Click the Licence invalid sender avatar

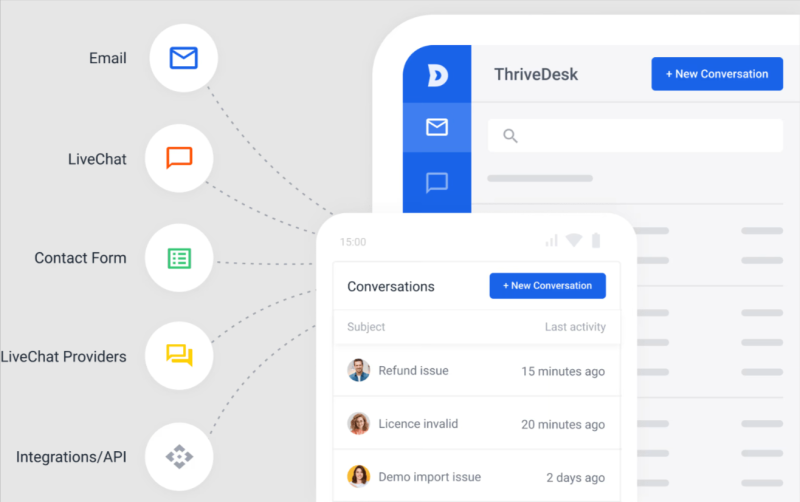(x=359, y=423)
